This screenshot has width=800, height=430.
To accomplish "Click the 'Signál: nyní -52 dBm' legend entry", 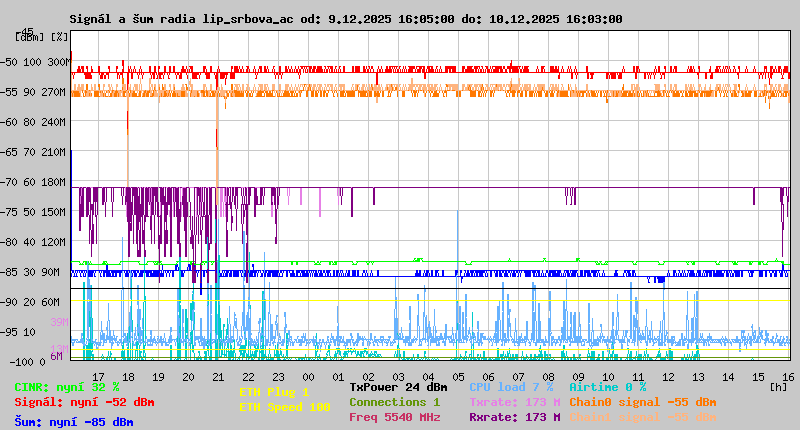I will 84,402.
